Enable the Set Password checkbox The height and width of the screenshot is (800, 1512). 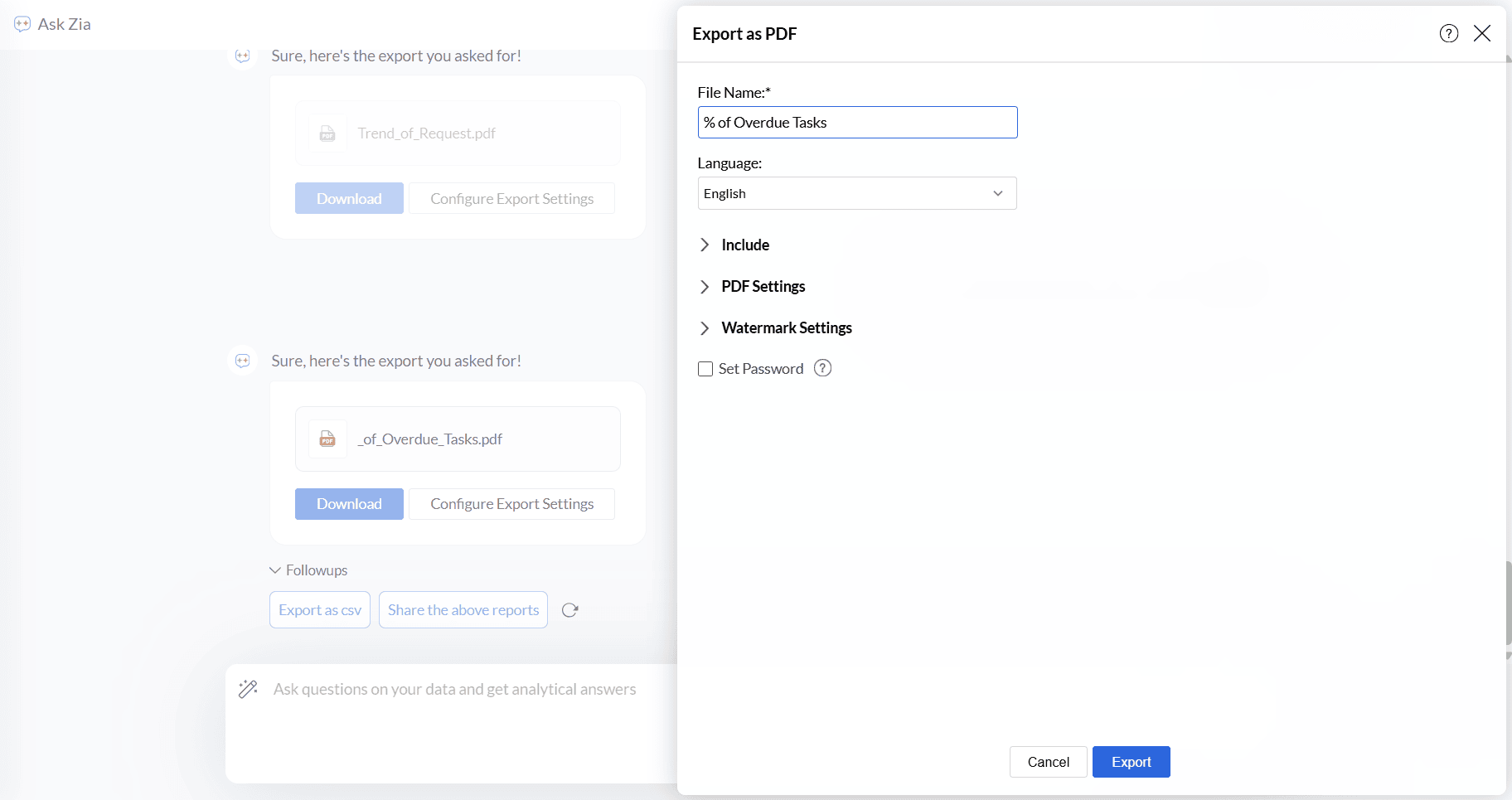coord(705,369)
